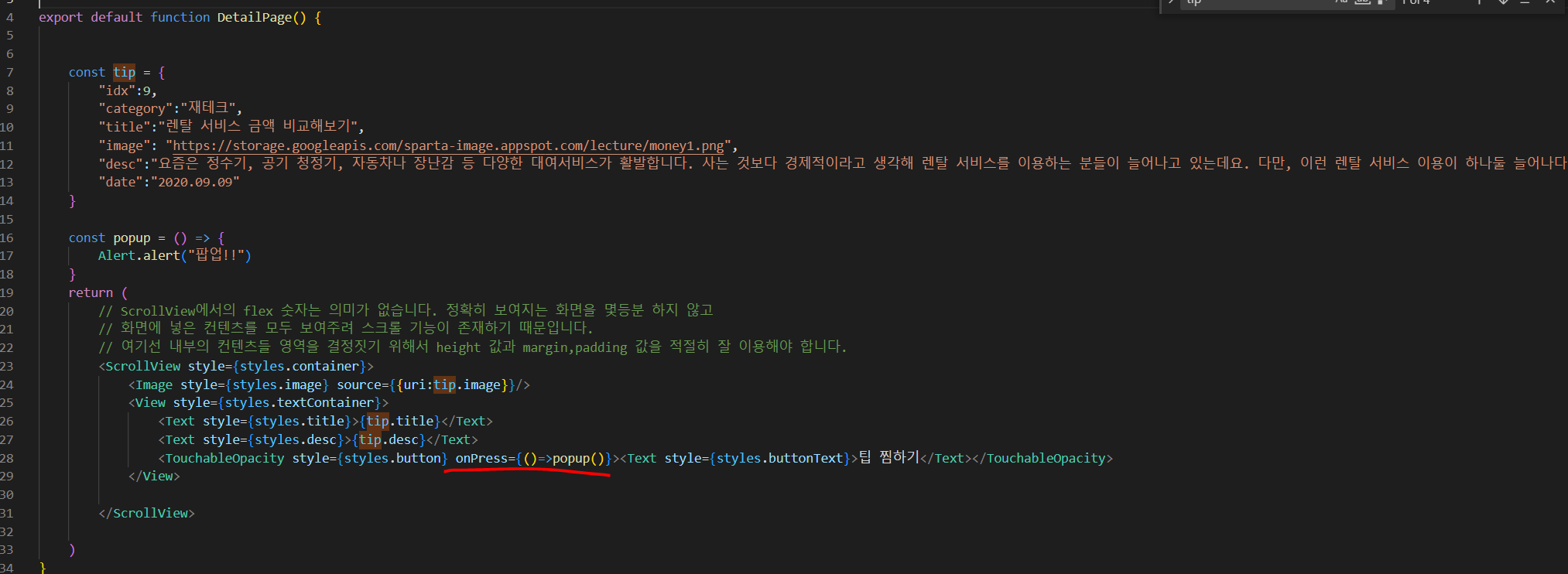Click the "category" key text
The width and height of the screenshot is (1568, 574).
click(x=135, y=108)
